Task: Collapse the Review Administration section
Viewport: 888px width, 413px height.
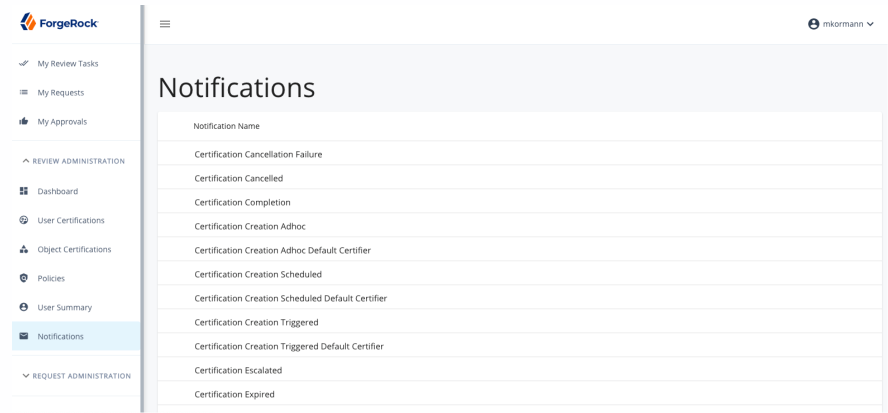Action: coord(74,161)
